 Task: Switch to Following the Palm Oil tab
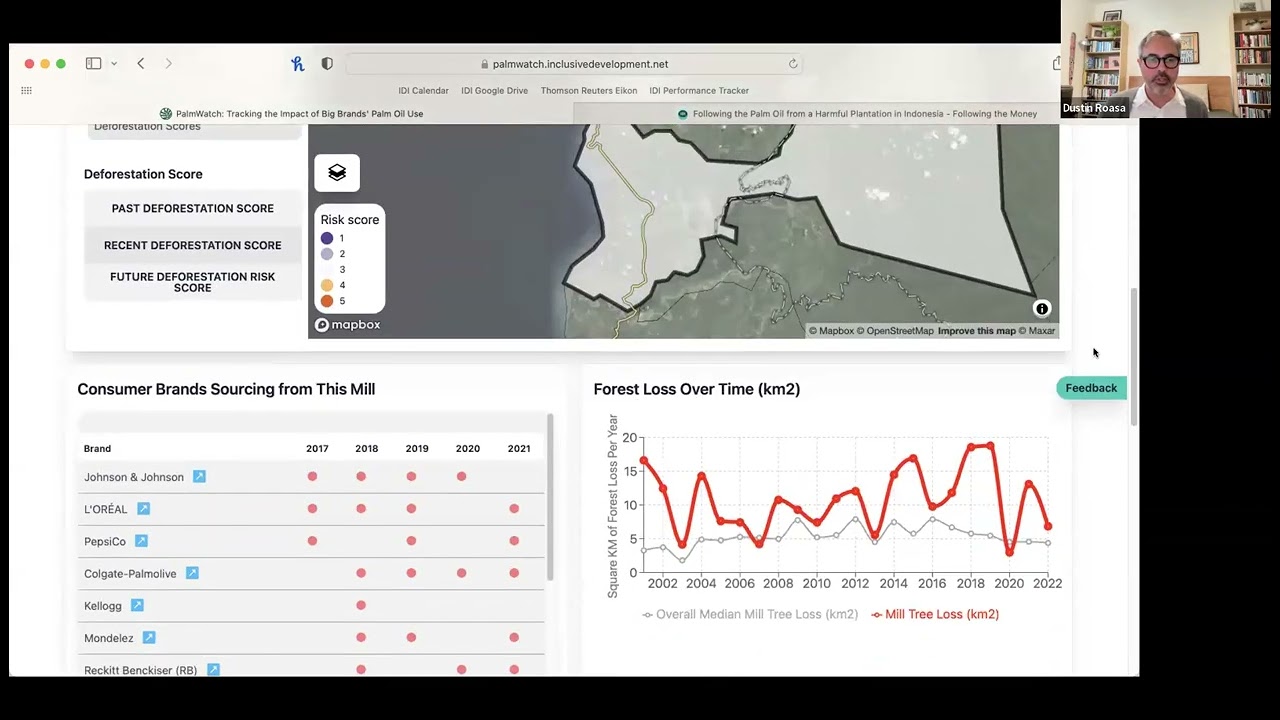(x=857, y=114)
